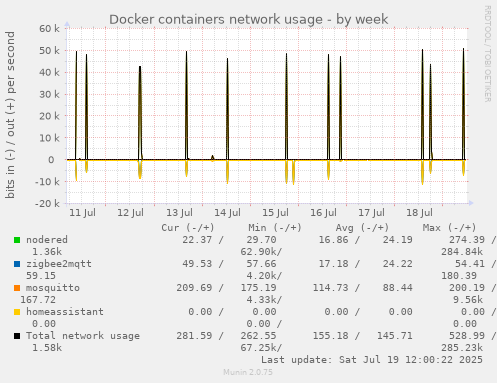Click the green nodered legend swatch

(x=17, y=240)
